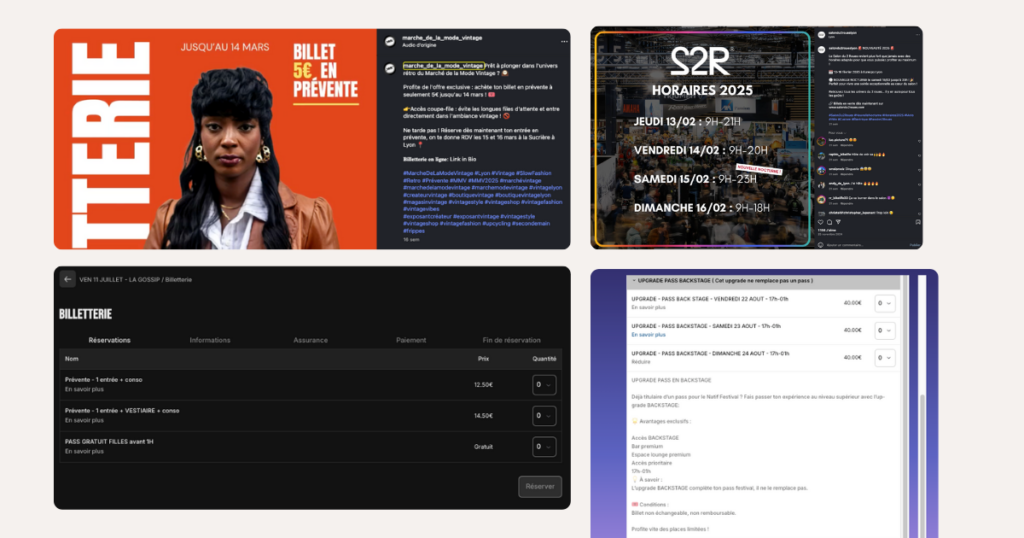Click the #MarcheDeLaModeVintage hashtag
This screenshot has width=1024, height=538.
[438, 173]
